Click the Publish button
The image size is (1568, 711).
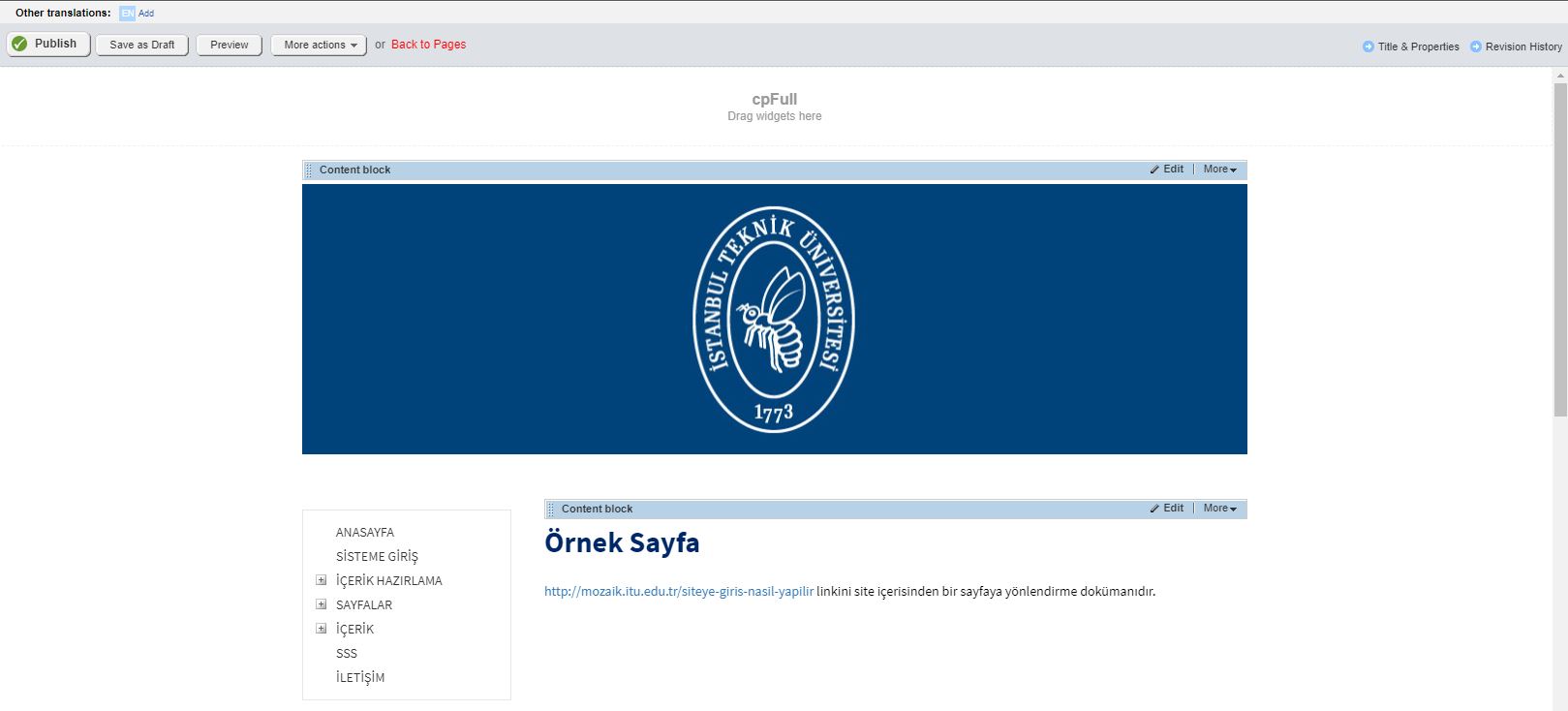pos(48,45)
